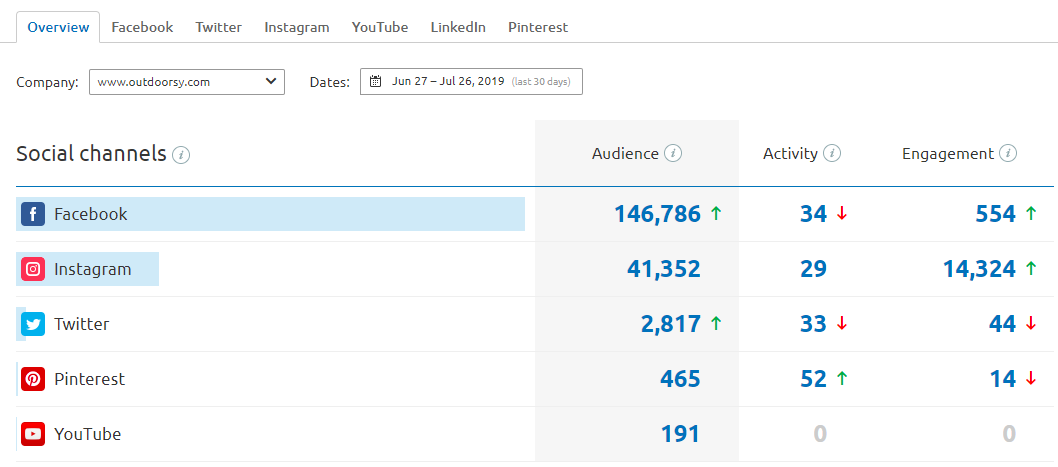Viewport: 1058px width, 467px height.
Task: Click the Engagement column header
Action: coord(948,153)
